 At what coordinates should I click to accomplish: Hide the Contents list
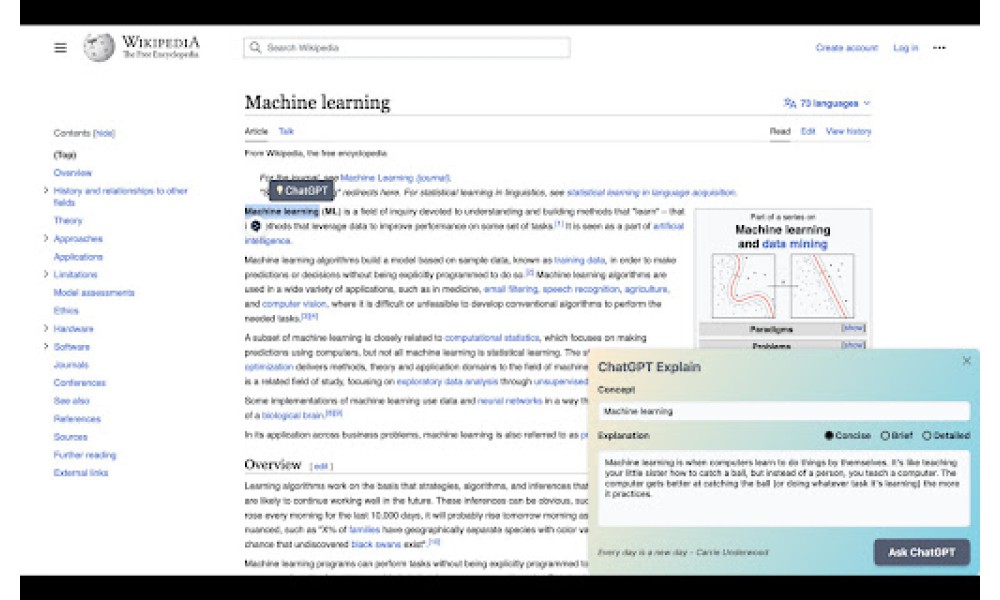[105, 133]
